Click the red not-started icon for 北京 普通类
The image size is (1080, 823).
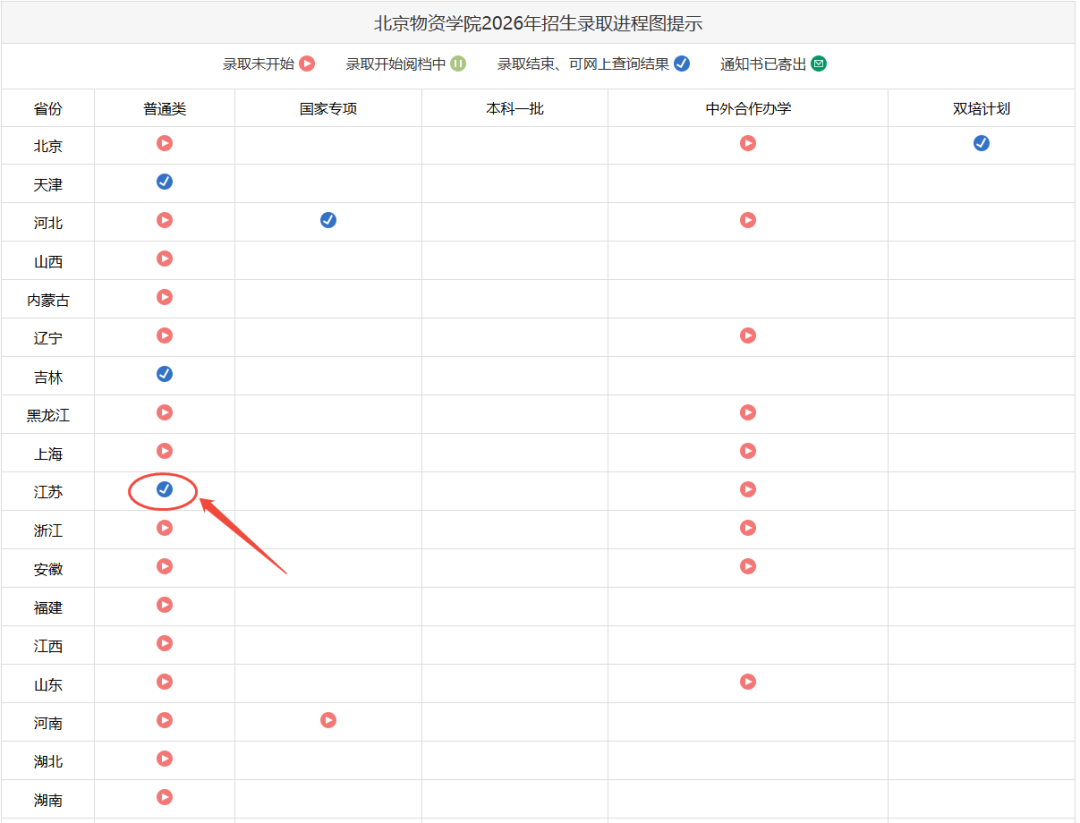point(165,143)
